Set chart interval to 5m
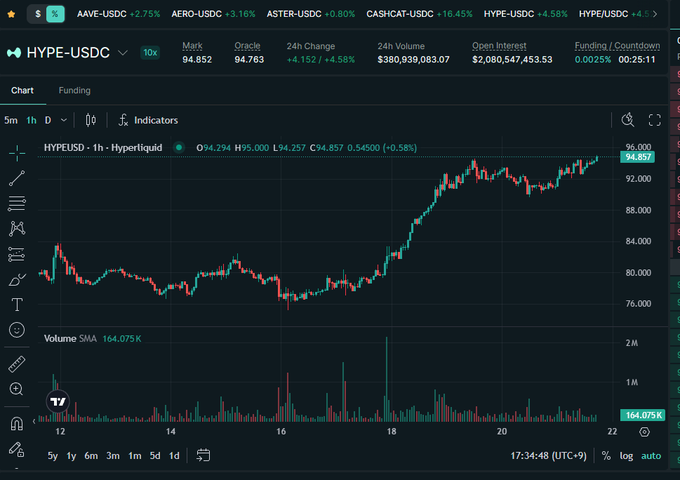This screenshot has height=480, width=680. pyautogui.click(x=11, y=120)
